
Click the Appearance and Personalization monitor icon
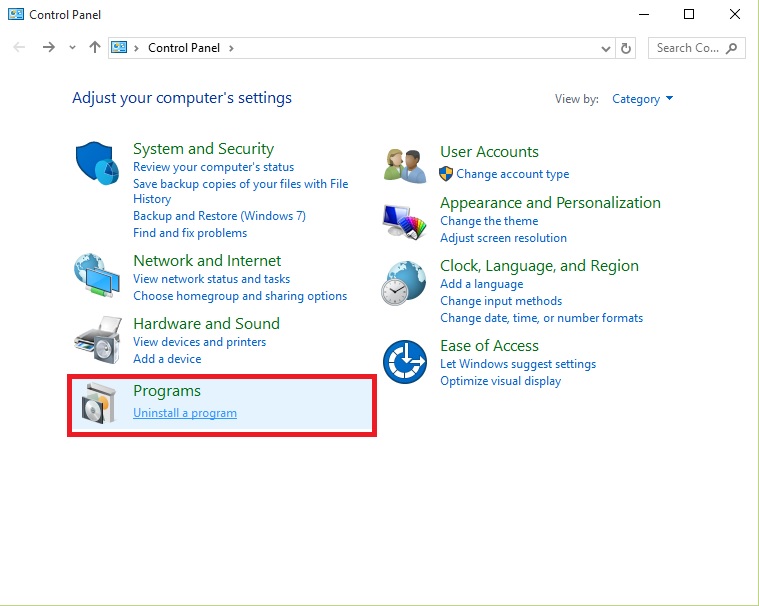point(405,222)
